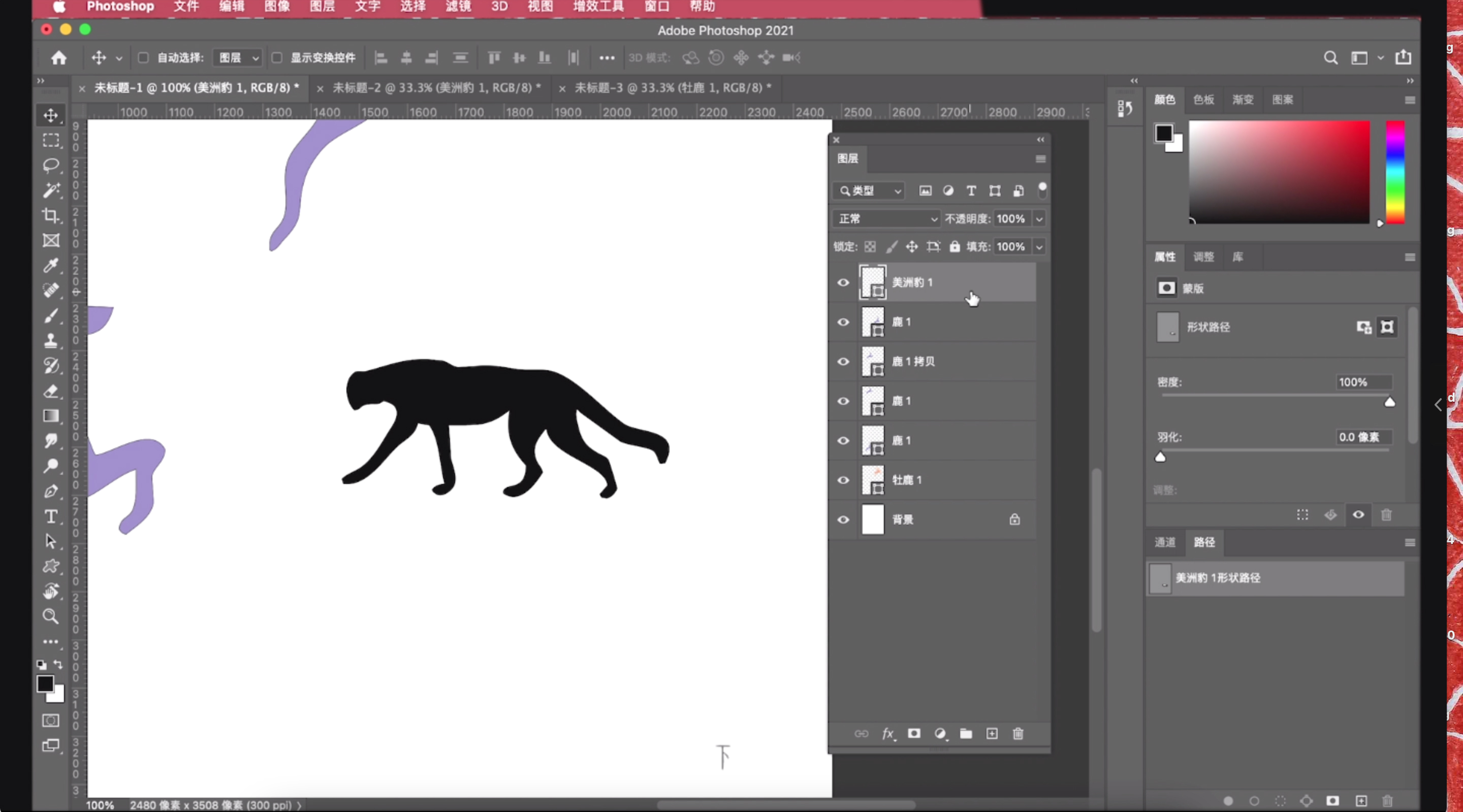Open the 滤镜 menu
Image resolution: width=1463 pixels, height=812 pixels.
(458, 6)
